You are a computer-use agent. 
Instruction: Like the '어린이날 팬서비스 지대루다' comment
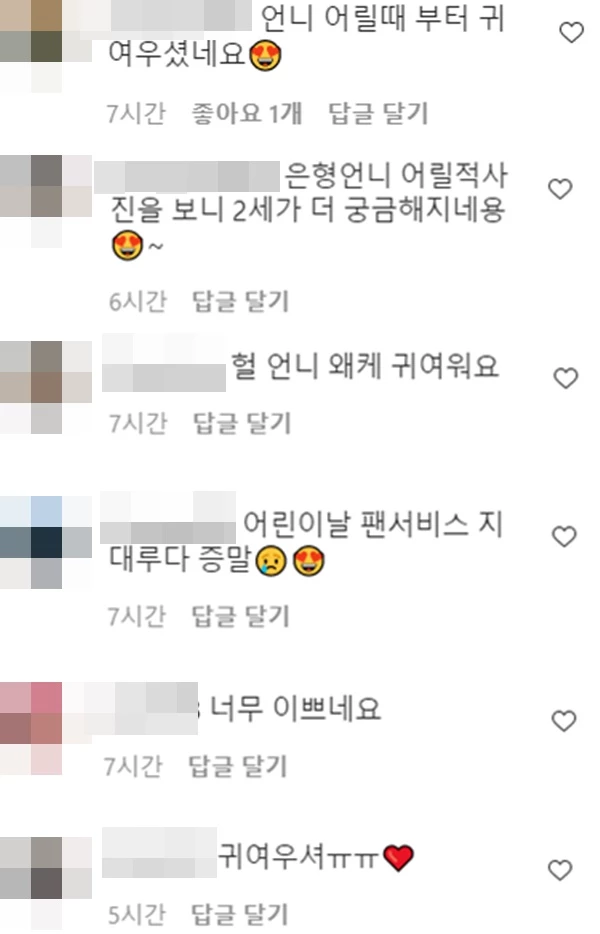564,536
